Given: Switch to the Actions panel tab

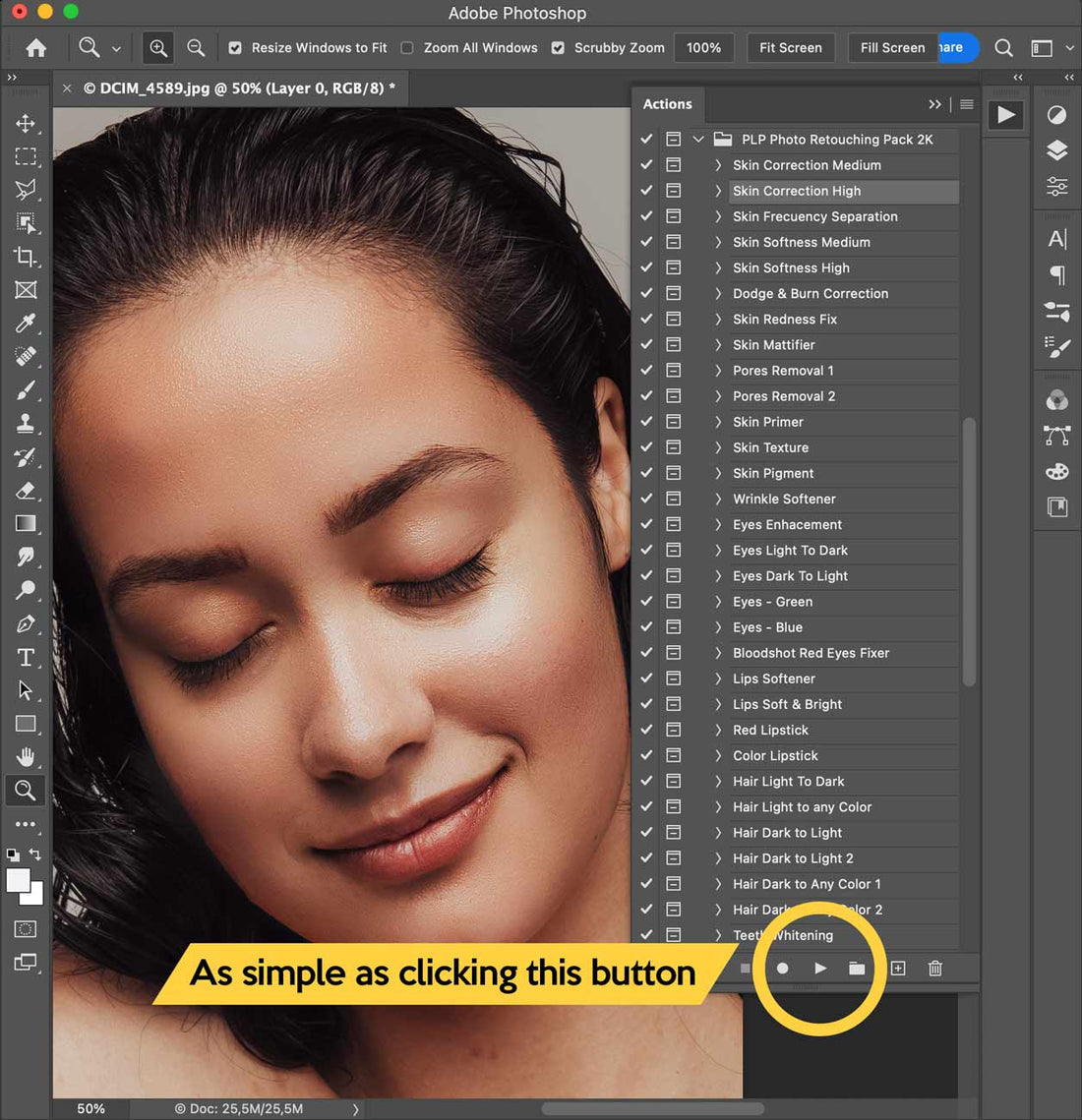Looking at the screenshot, I should [x=668, y=103].
